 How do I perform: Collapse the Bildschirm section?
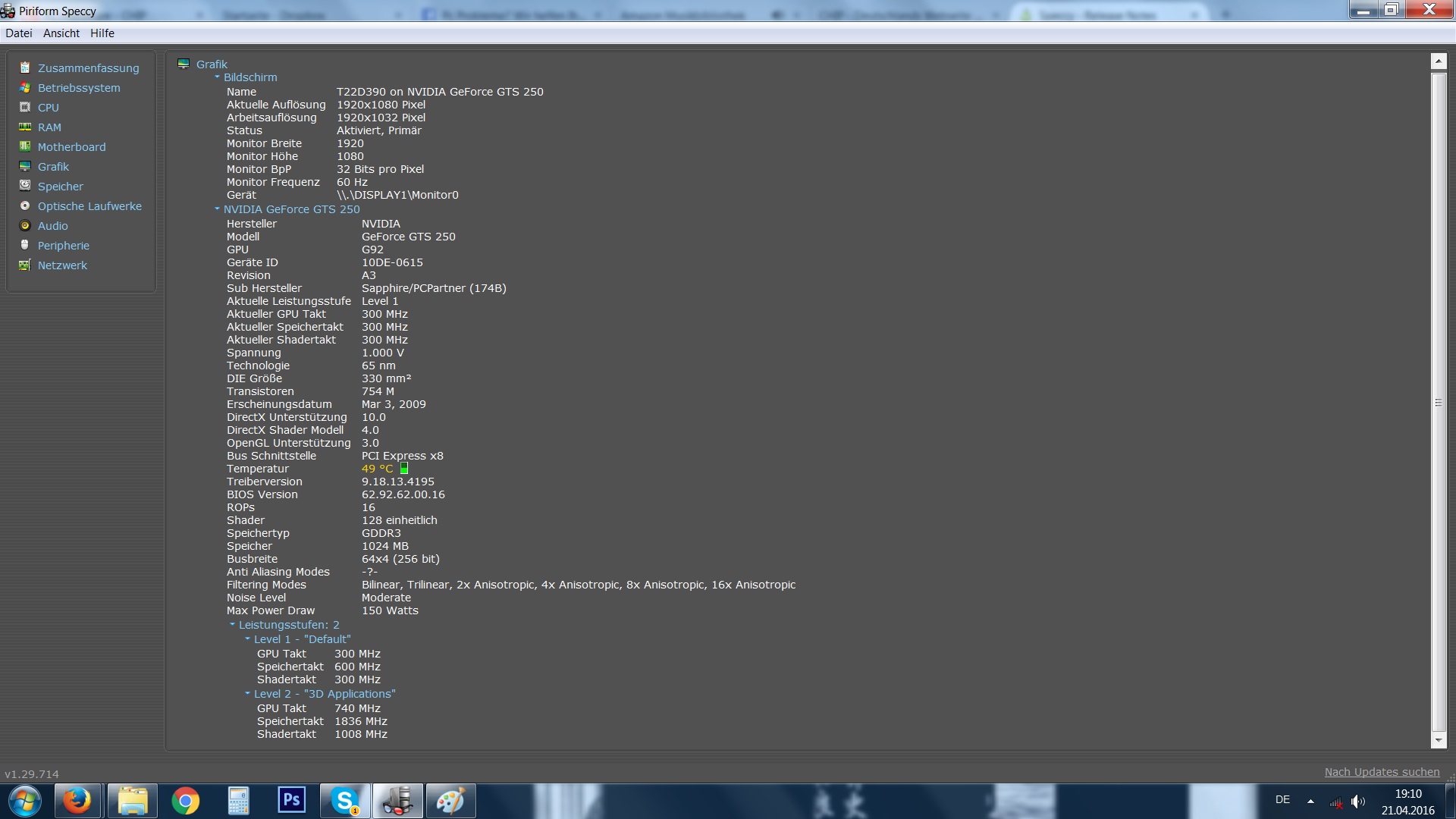coord(217,77)
